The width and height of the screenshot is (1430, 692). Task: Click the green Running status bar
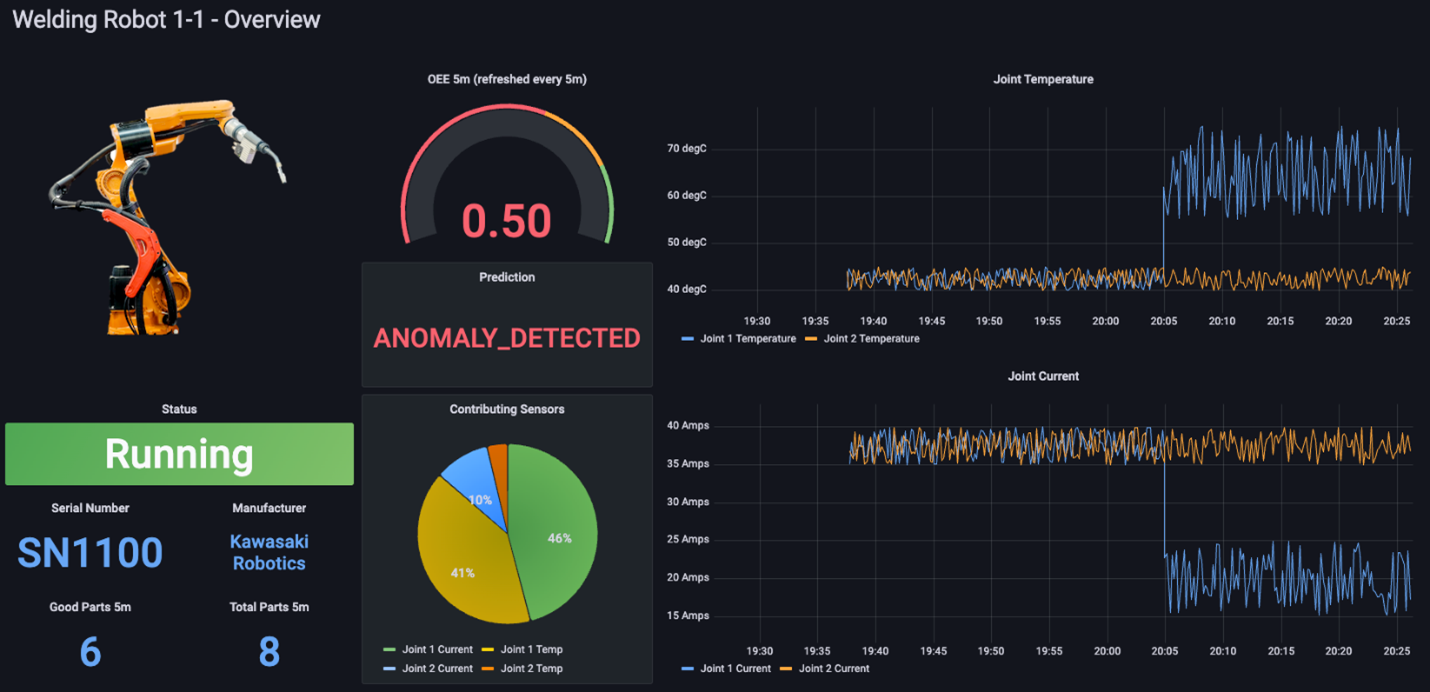tap(179, 454)
